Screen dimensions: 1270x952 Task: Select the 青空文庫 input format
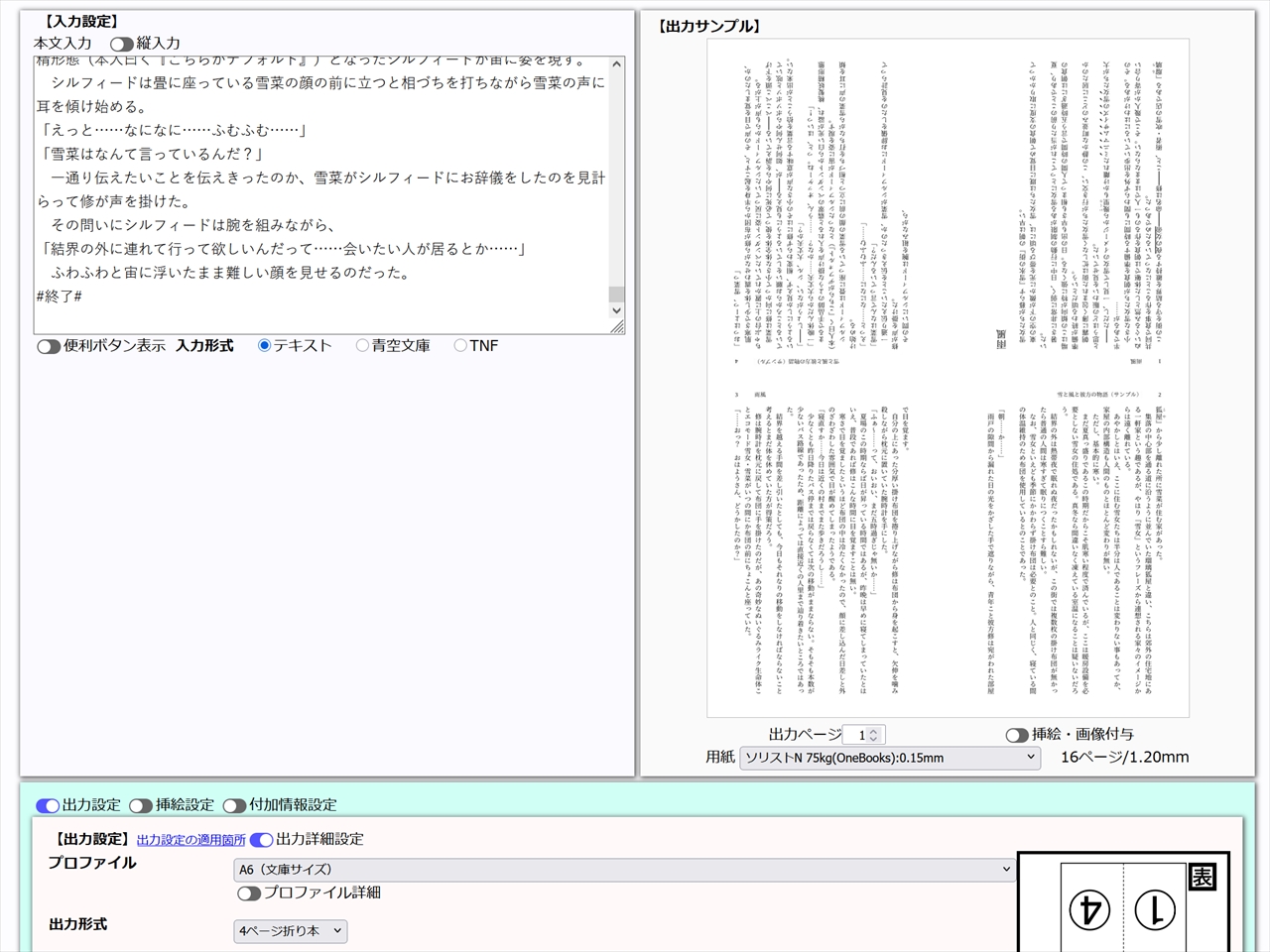tap(362, 346)
